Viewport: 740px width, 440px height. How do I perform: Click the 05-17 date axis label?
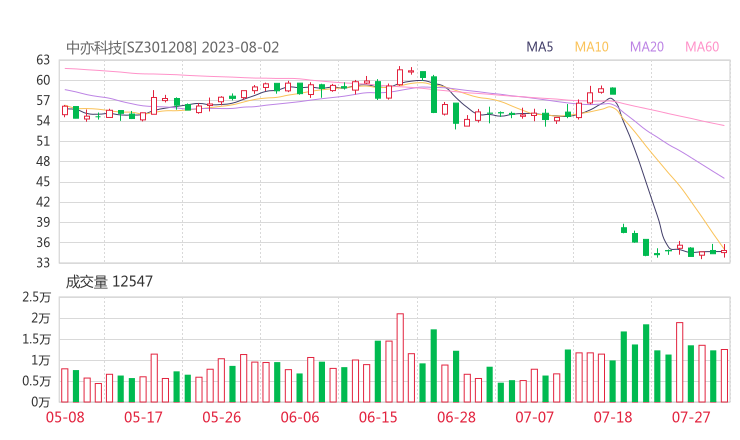(x=143, y=417)
